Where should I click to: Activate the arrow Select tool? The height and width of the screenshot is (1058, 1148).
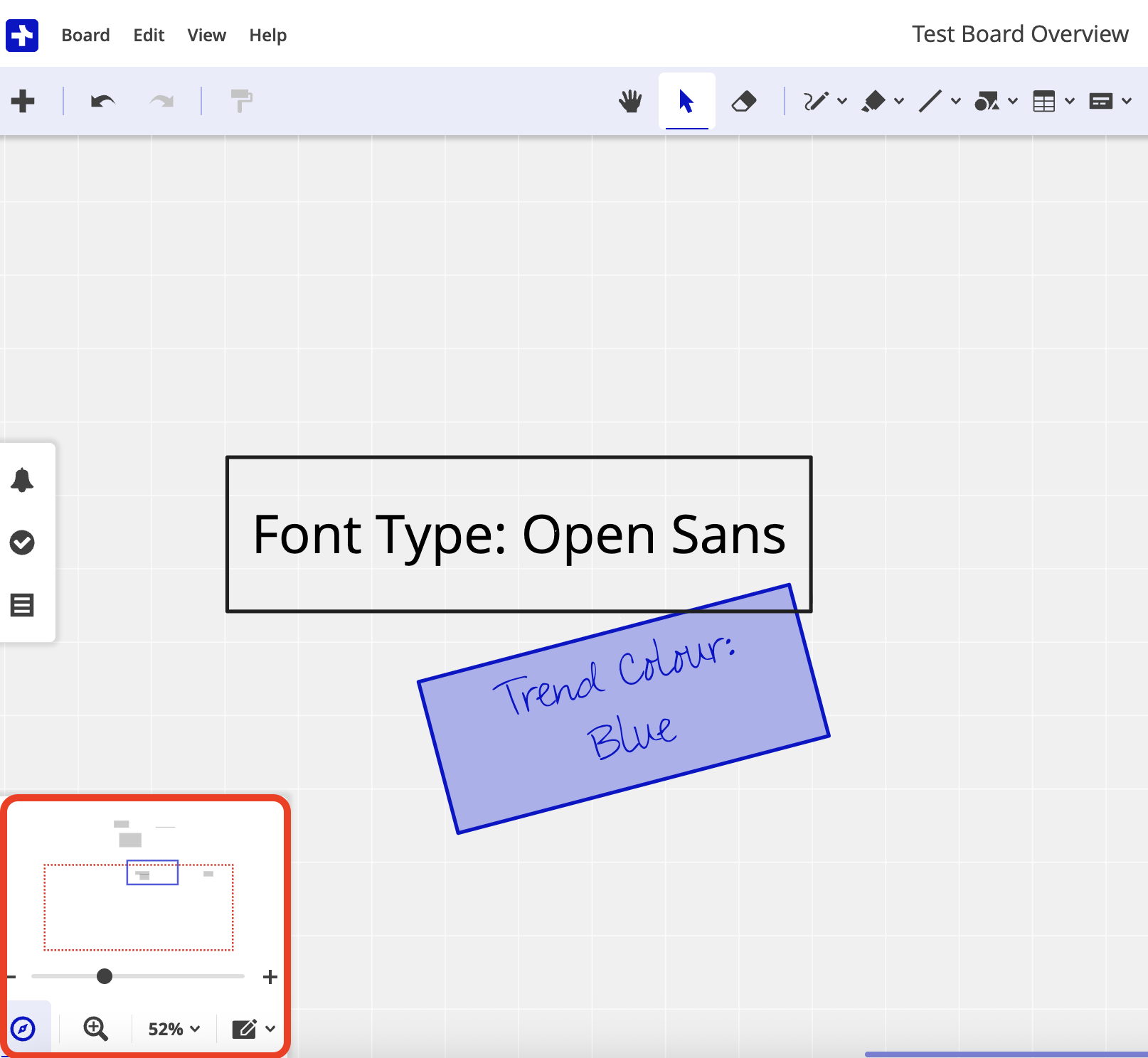coord(686,102)
